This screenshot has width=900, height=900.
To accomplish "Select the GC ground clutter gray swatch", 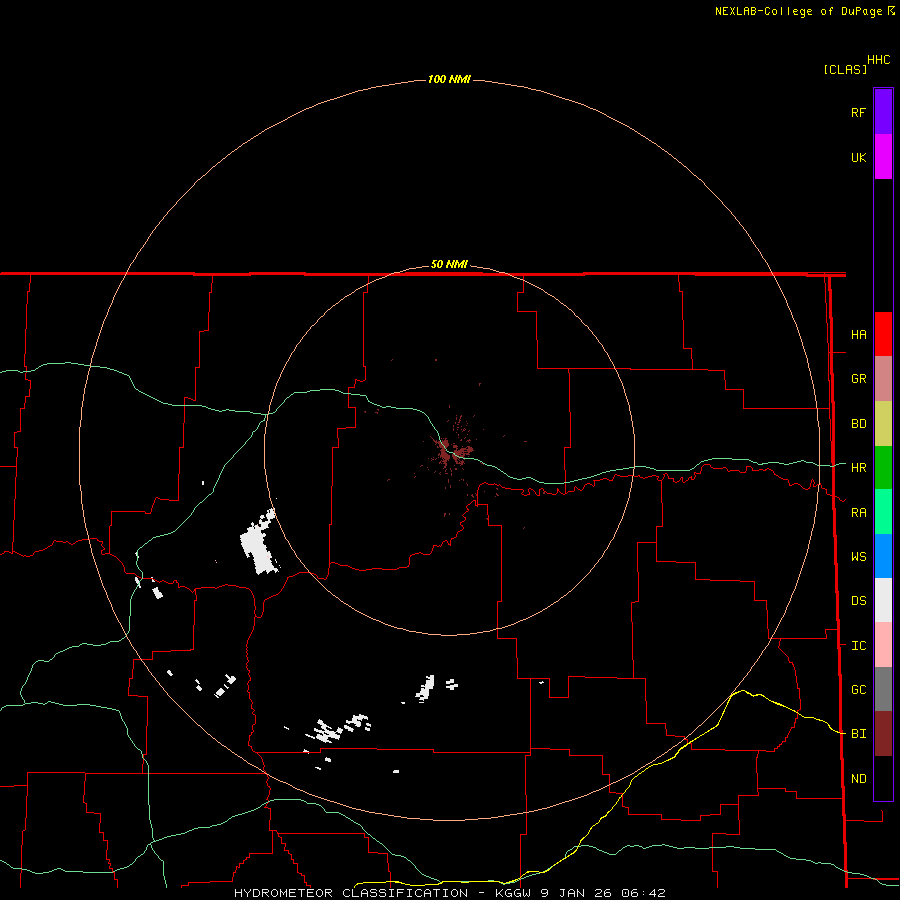I will pyautogui.click(x=883, y=689).
